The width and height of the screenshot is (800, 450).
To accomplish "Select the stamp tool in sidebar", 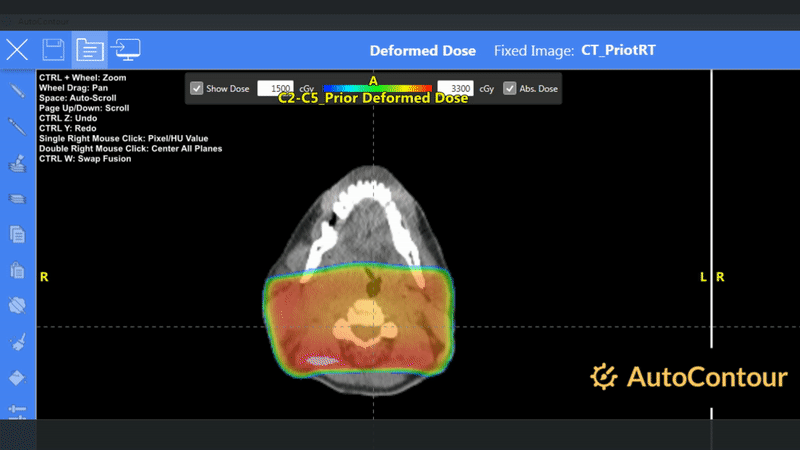I will pyautogui.click(x=17, y=163).
